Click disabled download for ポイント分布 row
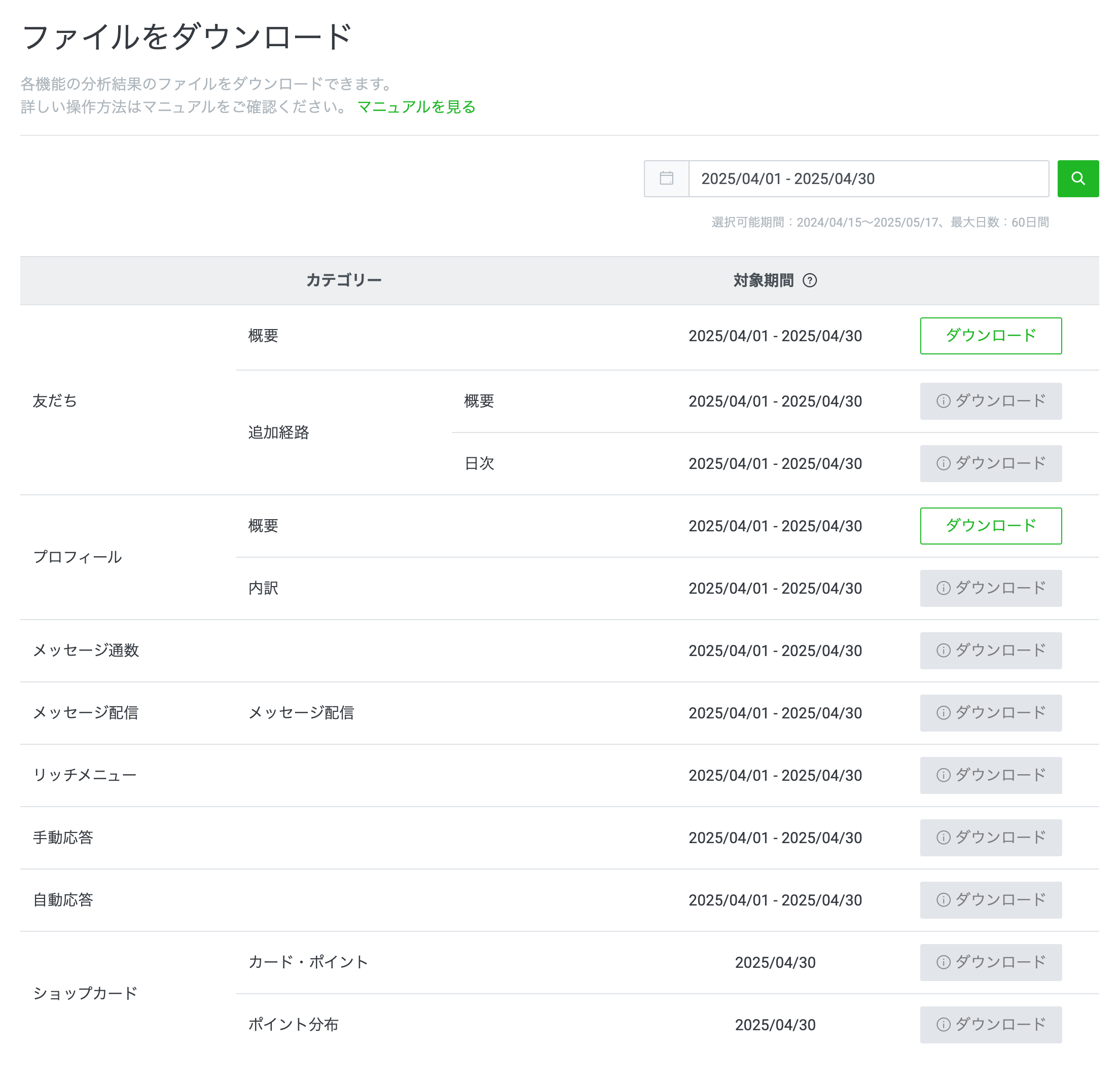1120x1087 pixels. coord(990,1024)
